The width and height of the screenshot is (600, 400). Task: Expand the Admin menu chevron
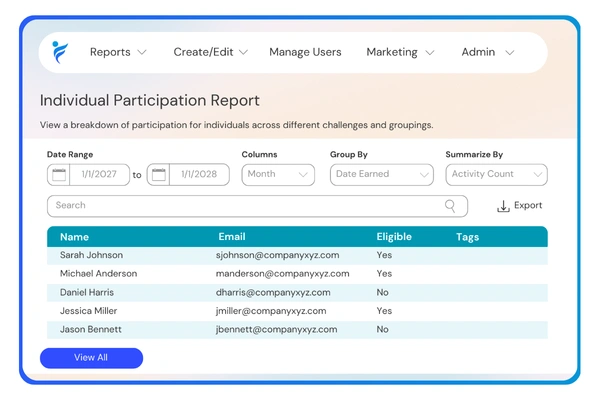click(509, 52)
